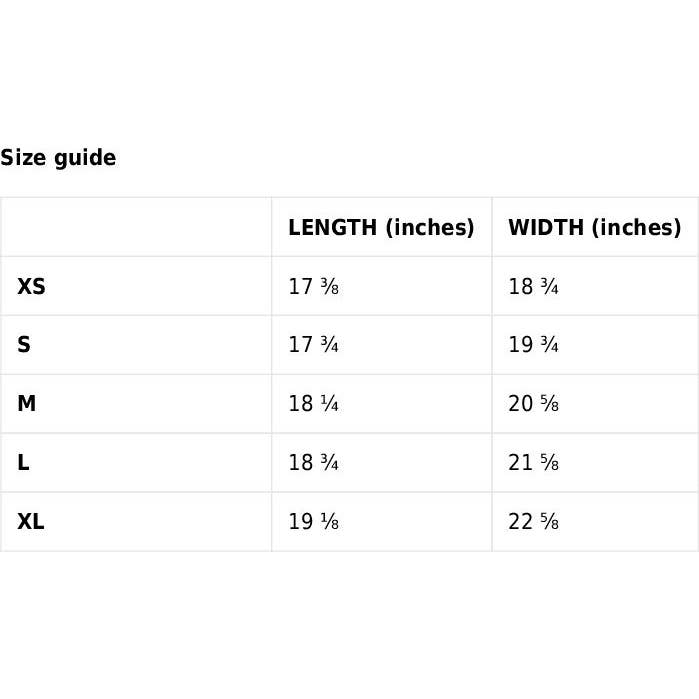Viewport: 699px width, 699px height.
Task: Click the L size row label
Action: (x=23, y=463)
